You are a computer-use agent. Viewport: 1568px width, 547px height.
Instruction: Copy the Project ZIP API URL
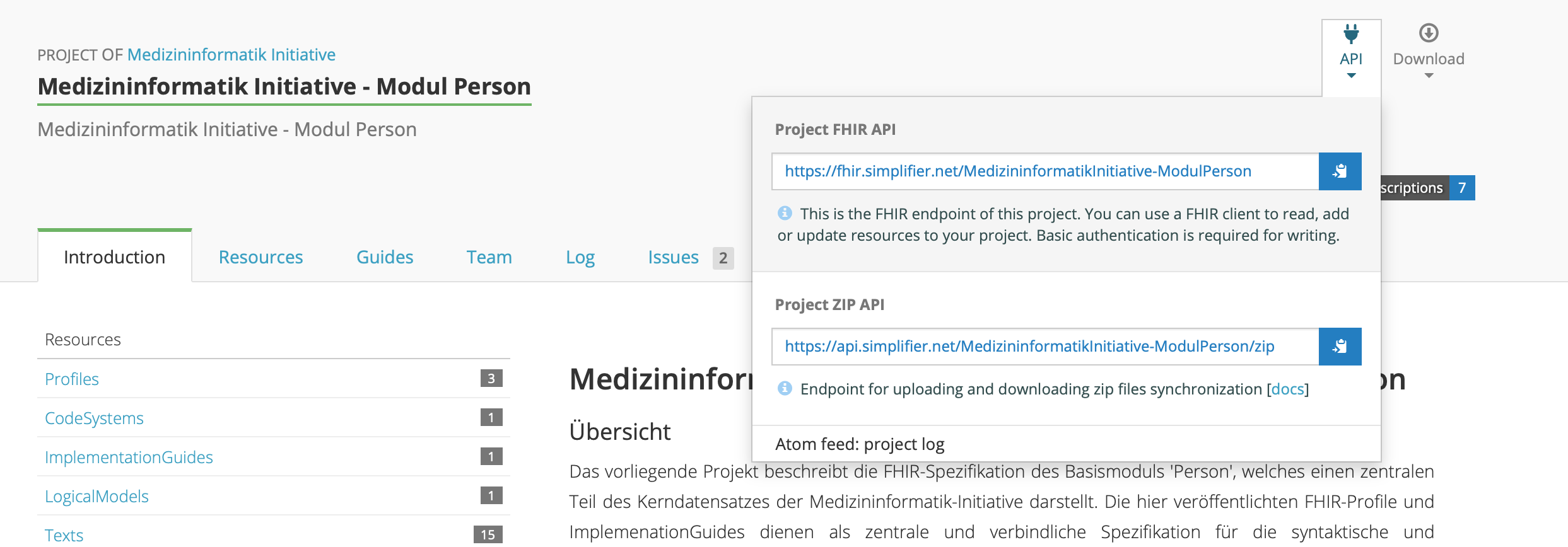pyautogui.click(x=1340, y=347)
